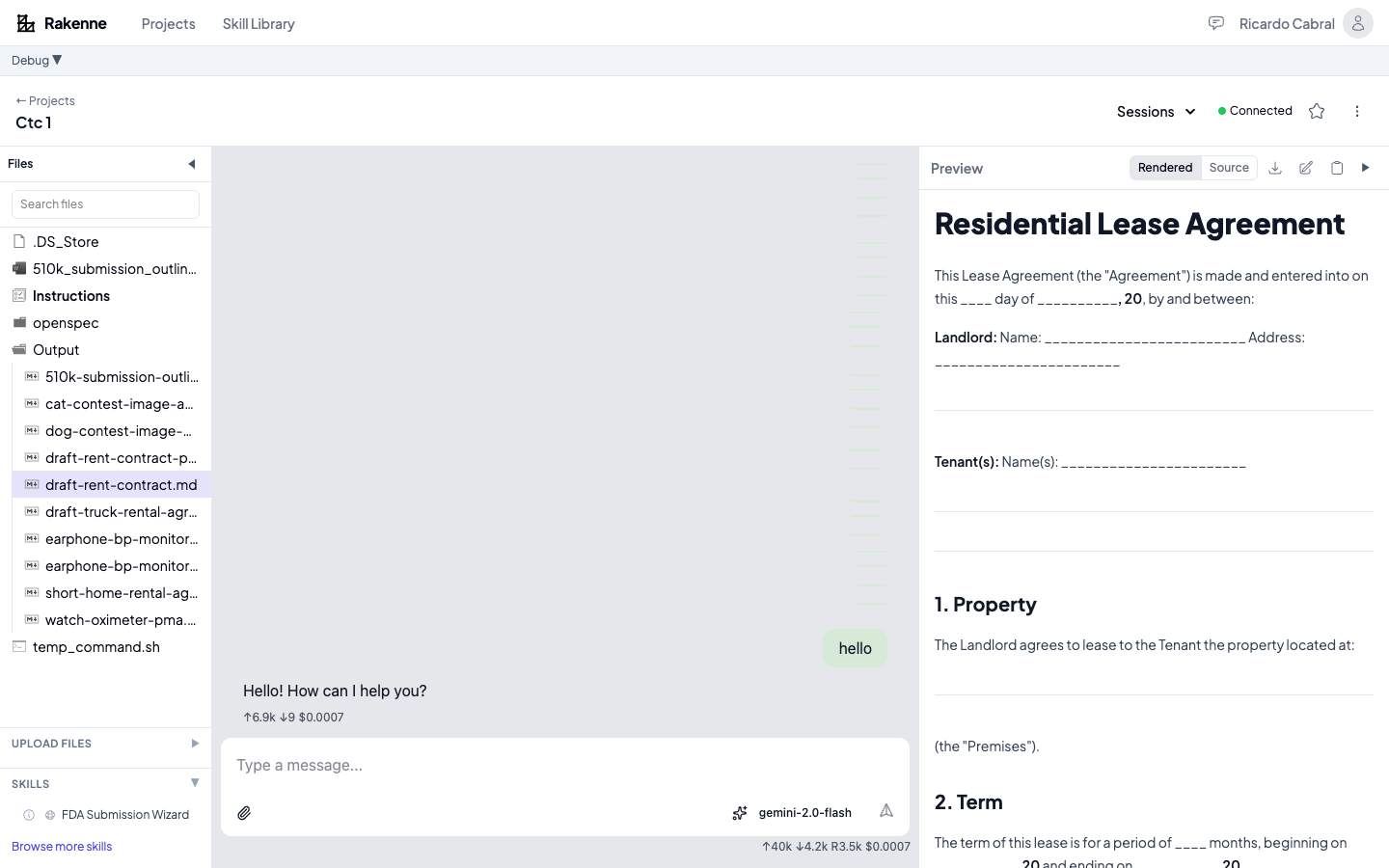1389x868 pixels.
Task: Click the paperclip attach file icon
Action: 245,813
